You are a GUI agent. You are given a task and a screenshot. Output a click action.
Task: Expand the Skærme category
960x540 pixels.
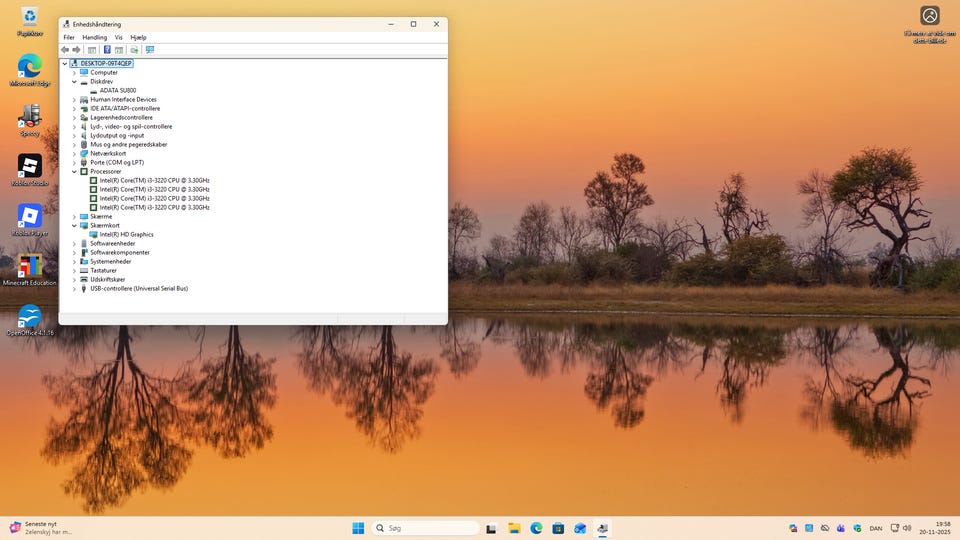[74, 216]
